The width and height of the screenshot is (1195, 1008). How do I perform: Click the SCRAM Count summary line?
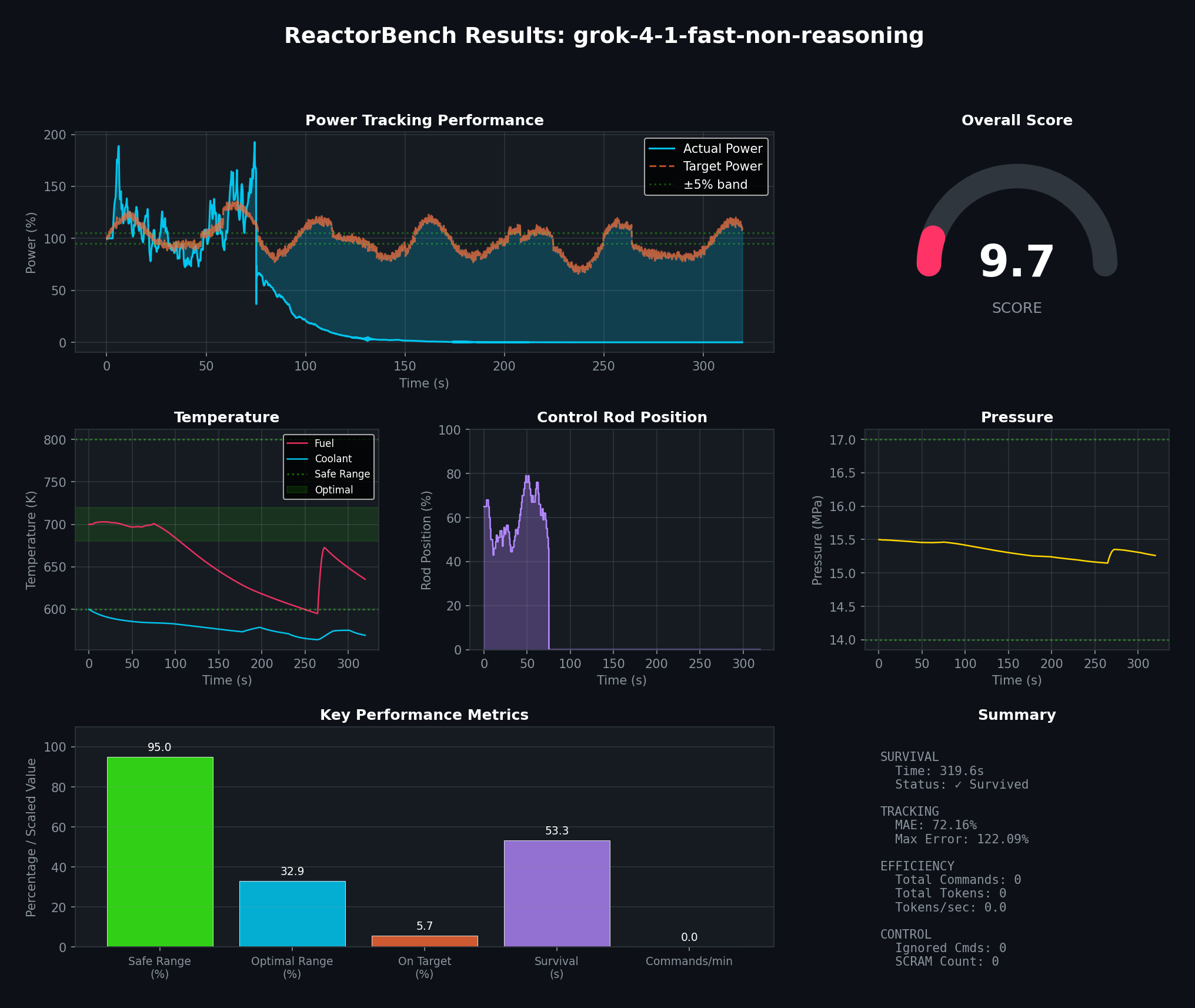[x=946, y=962]
